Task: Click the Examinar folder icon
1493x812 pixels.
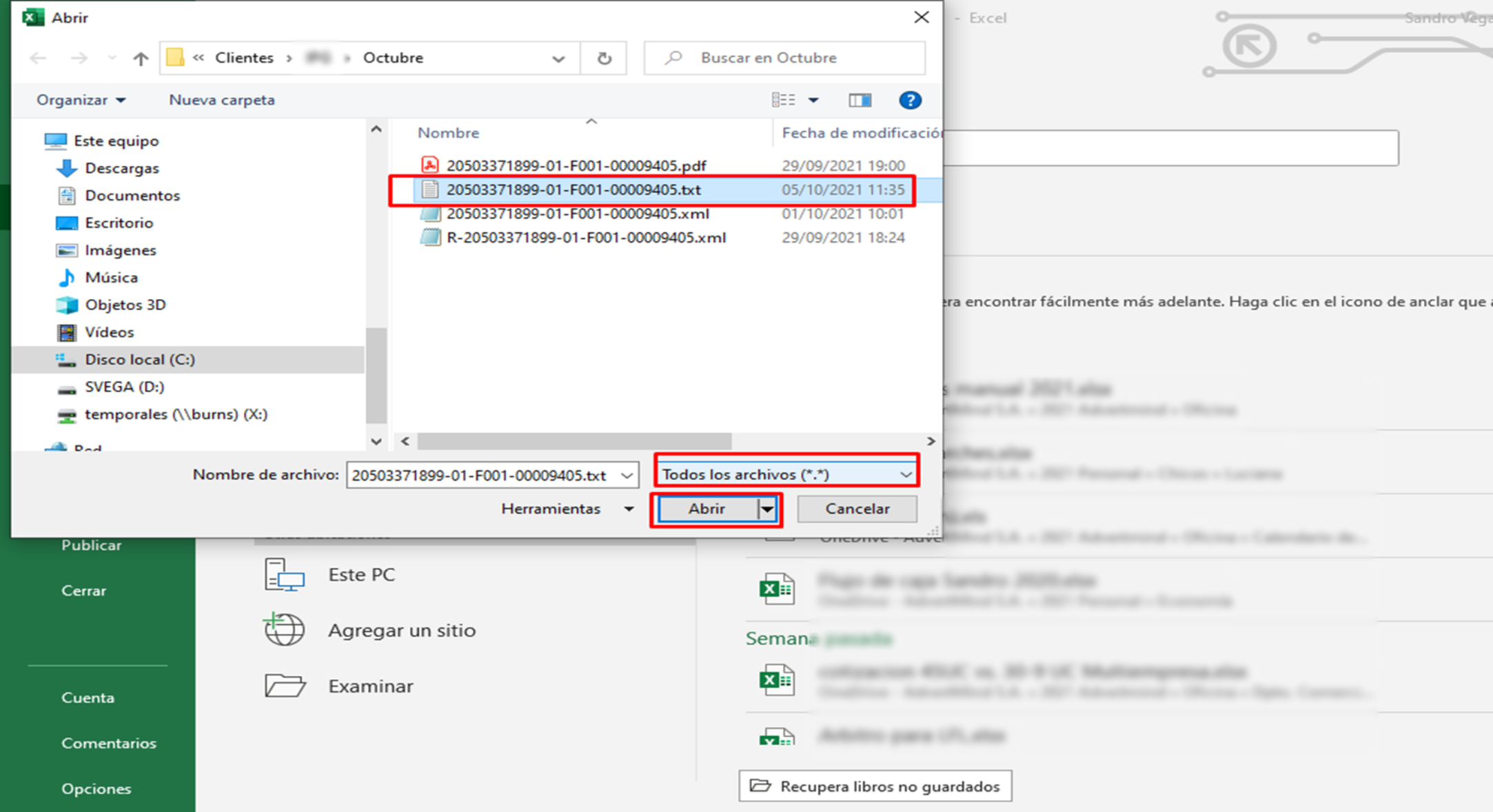Action: [x=285, y=686]
